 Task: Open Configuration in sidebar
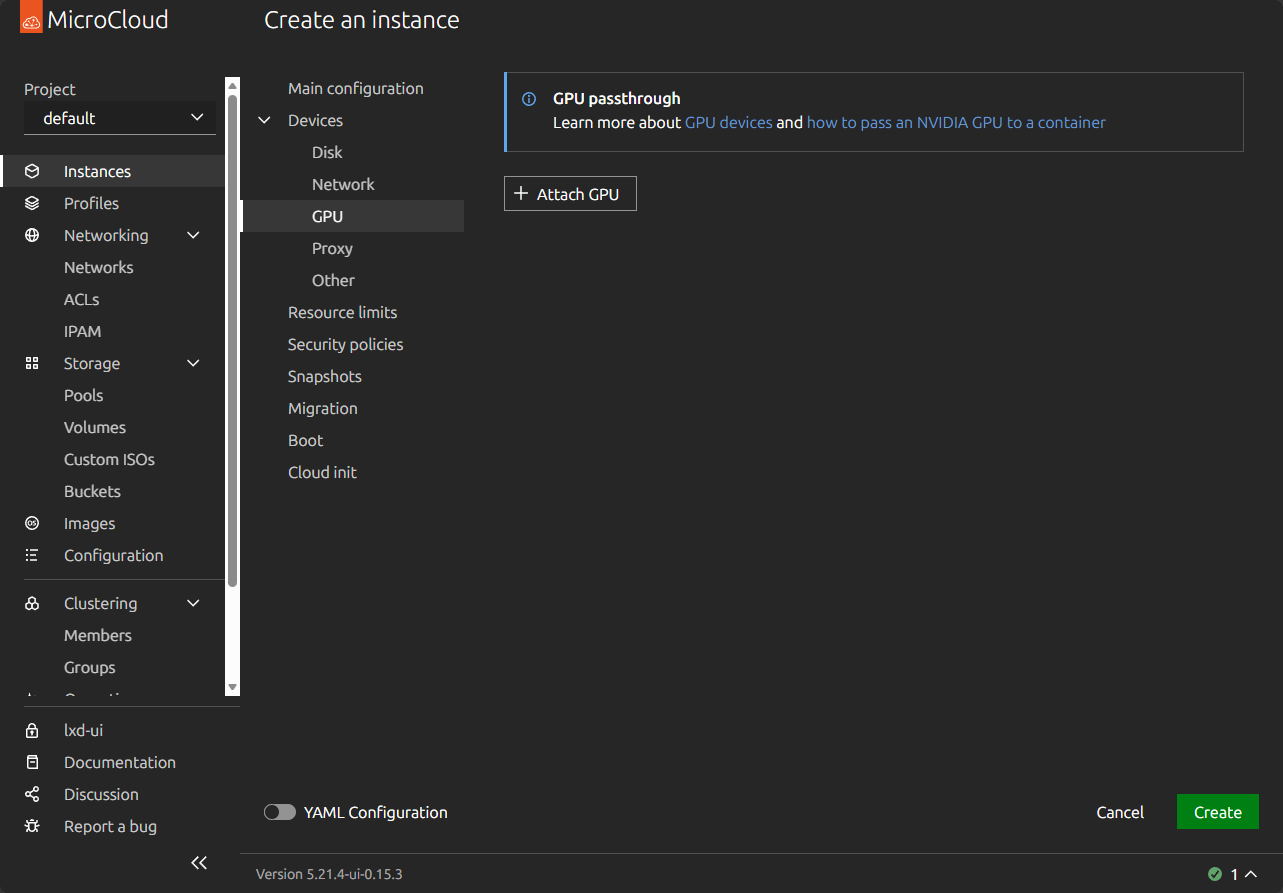tap(112, 555)
